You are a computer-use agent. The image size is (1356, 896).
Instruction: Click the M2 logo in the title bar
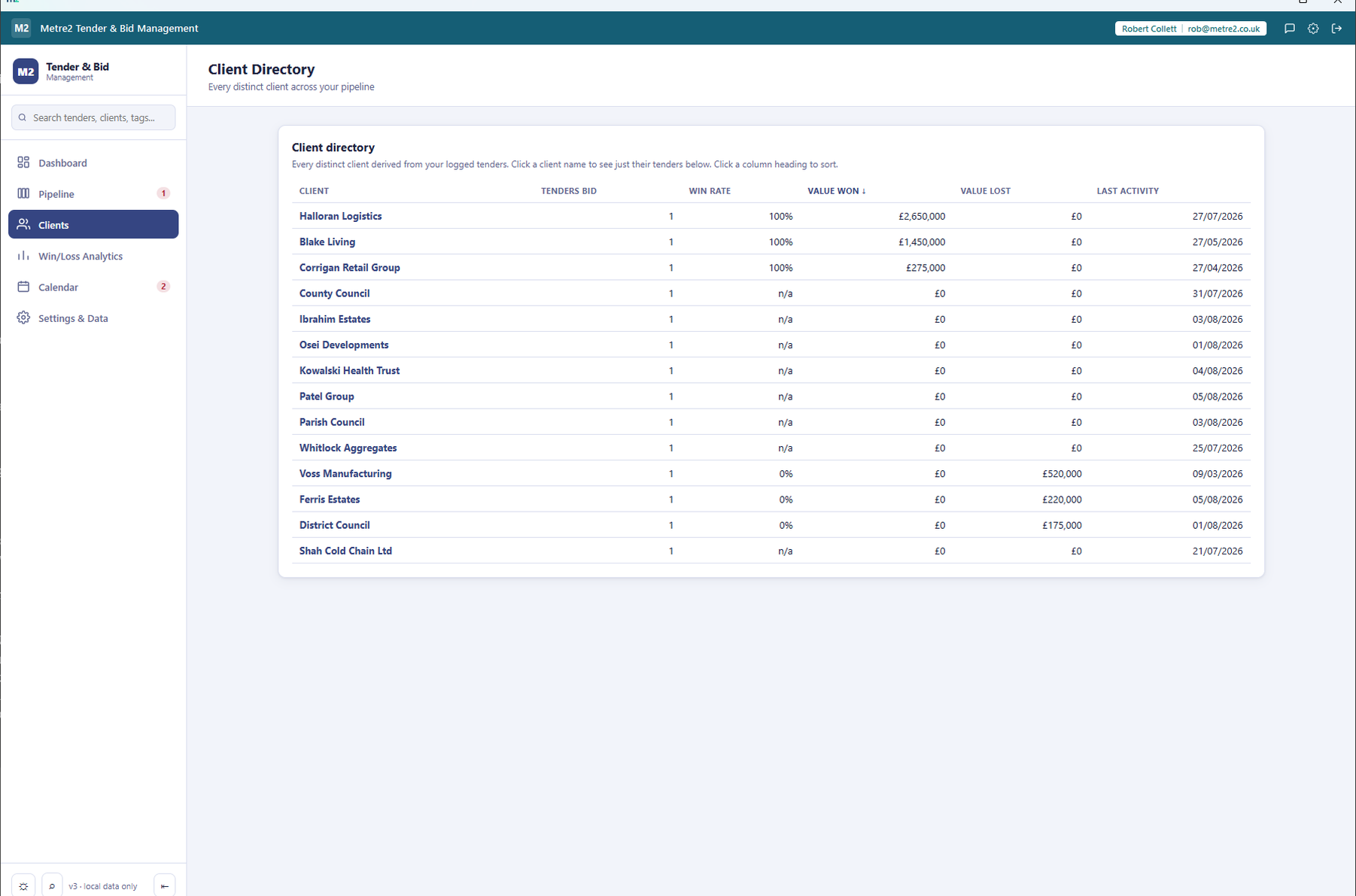coord(21,28)
